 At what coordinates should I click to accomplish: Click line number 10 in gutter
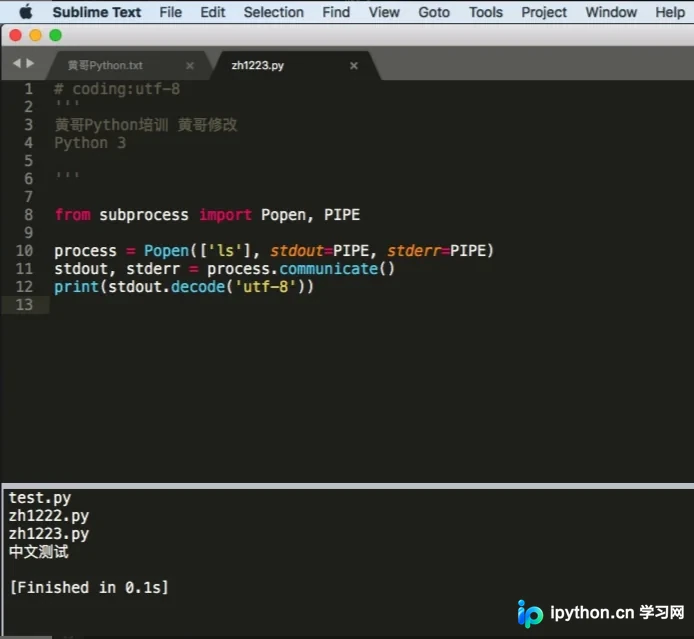pyautogui.click(x=24, y=251)
